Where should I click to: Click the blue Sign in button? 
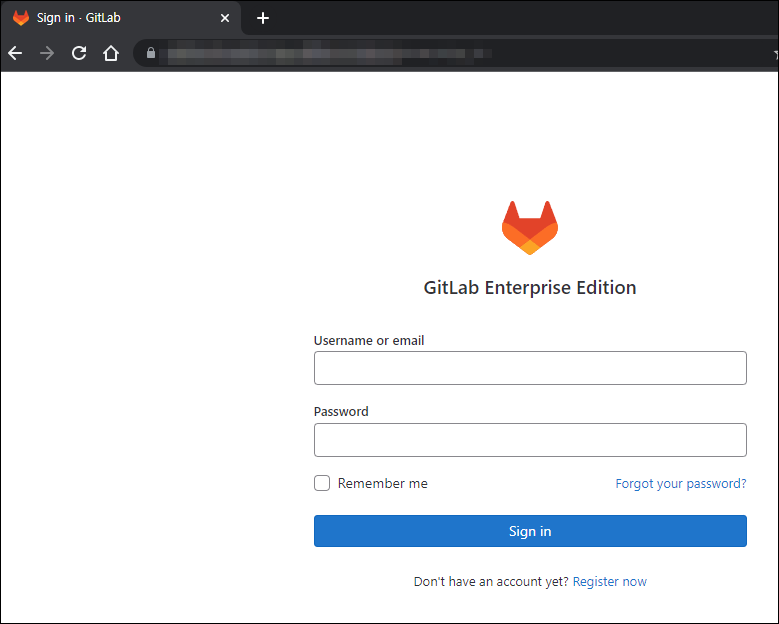click(530, 531)
